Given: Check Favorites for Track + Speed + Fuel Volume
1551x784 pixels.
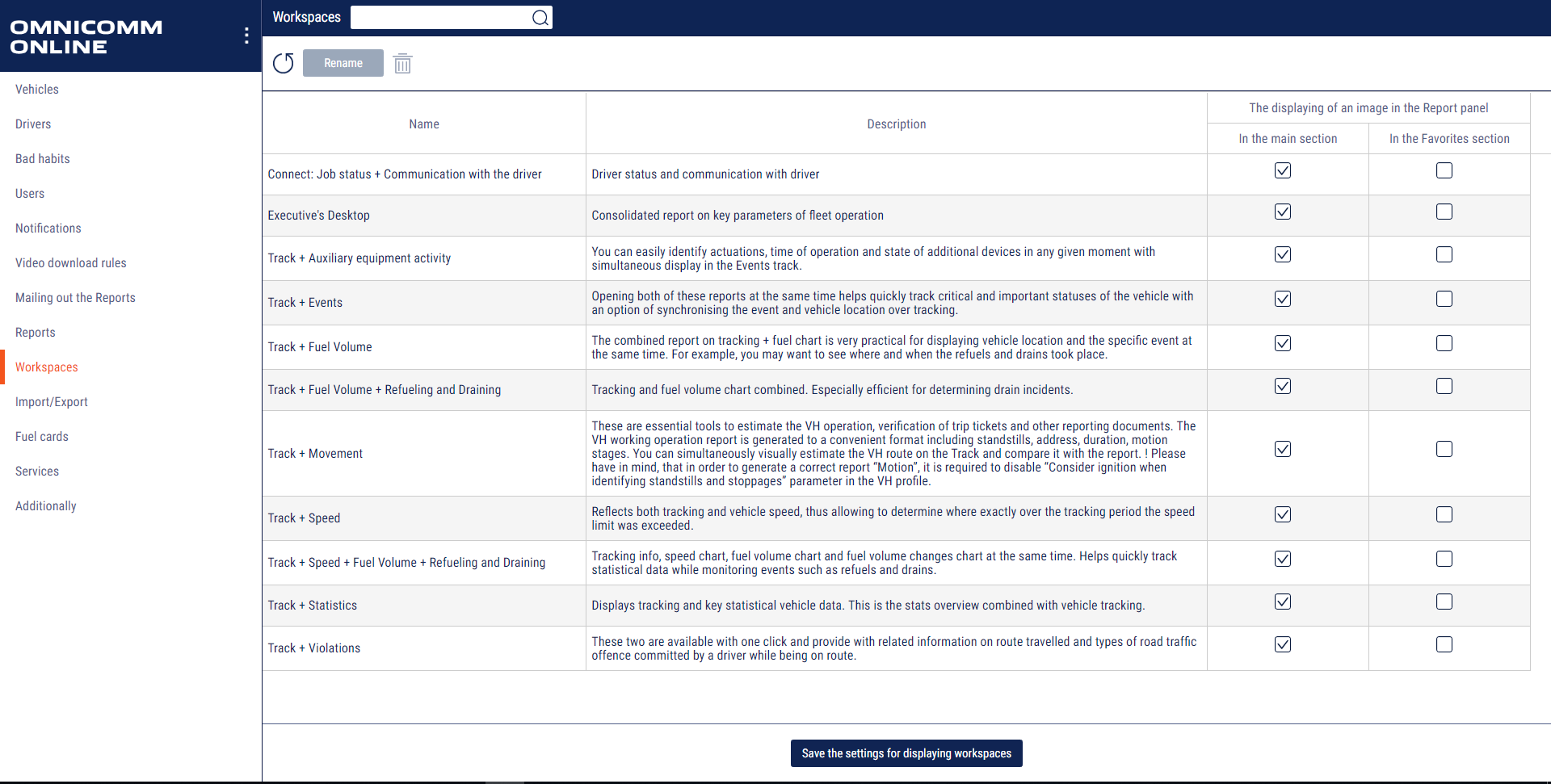Looking at the screenshot, I should coord(1444,559).
